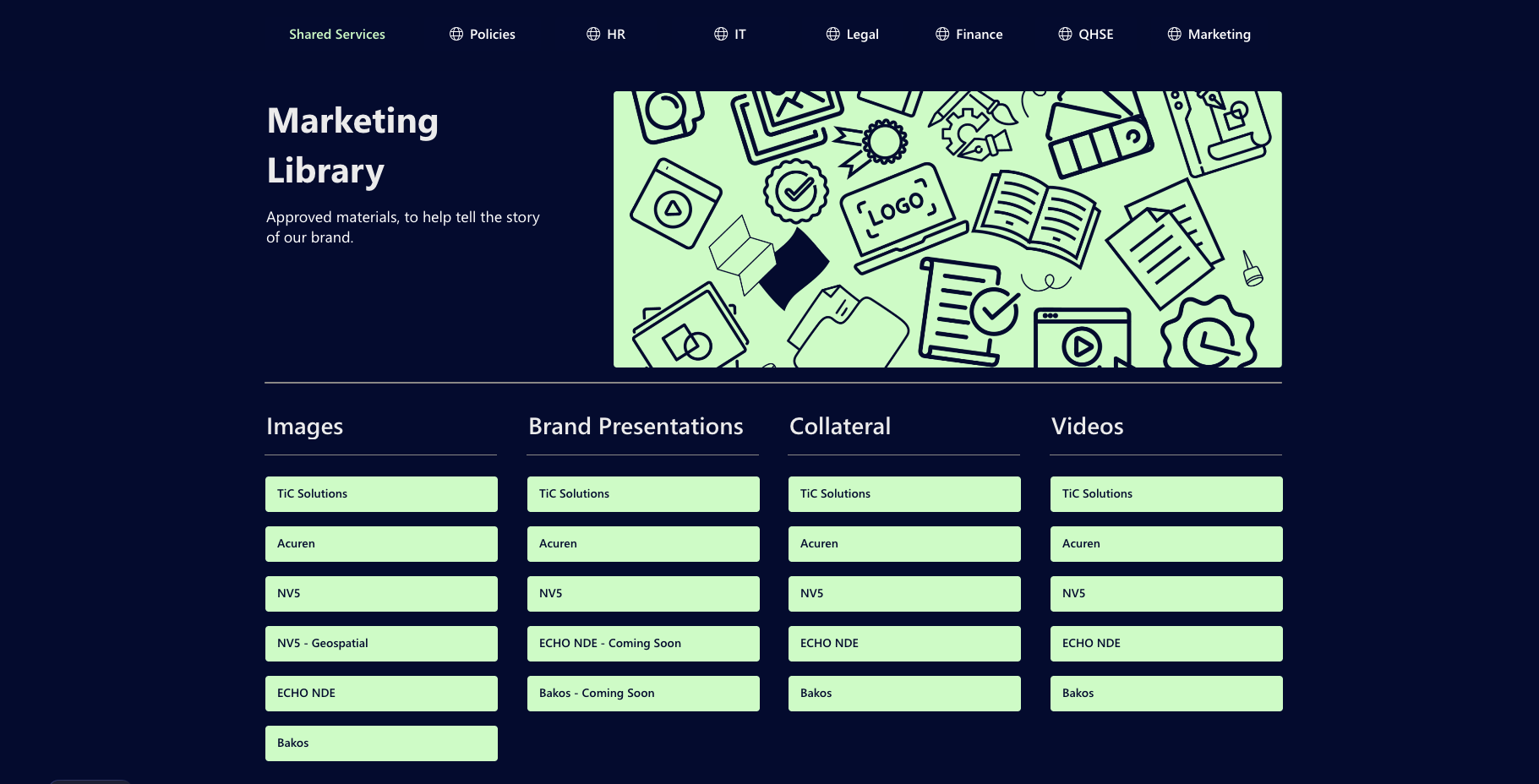Select the QHSE nav label

tap(1096, 34)
